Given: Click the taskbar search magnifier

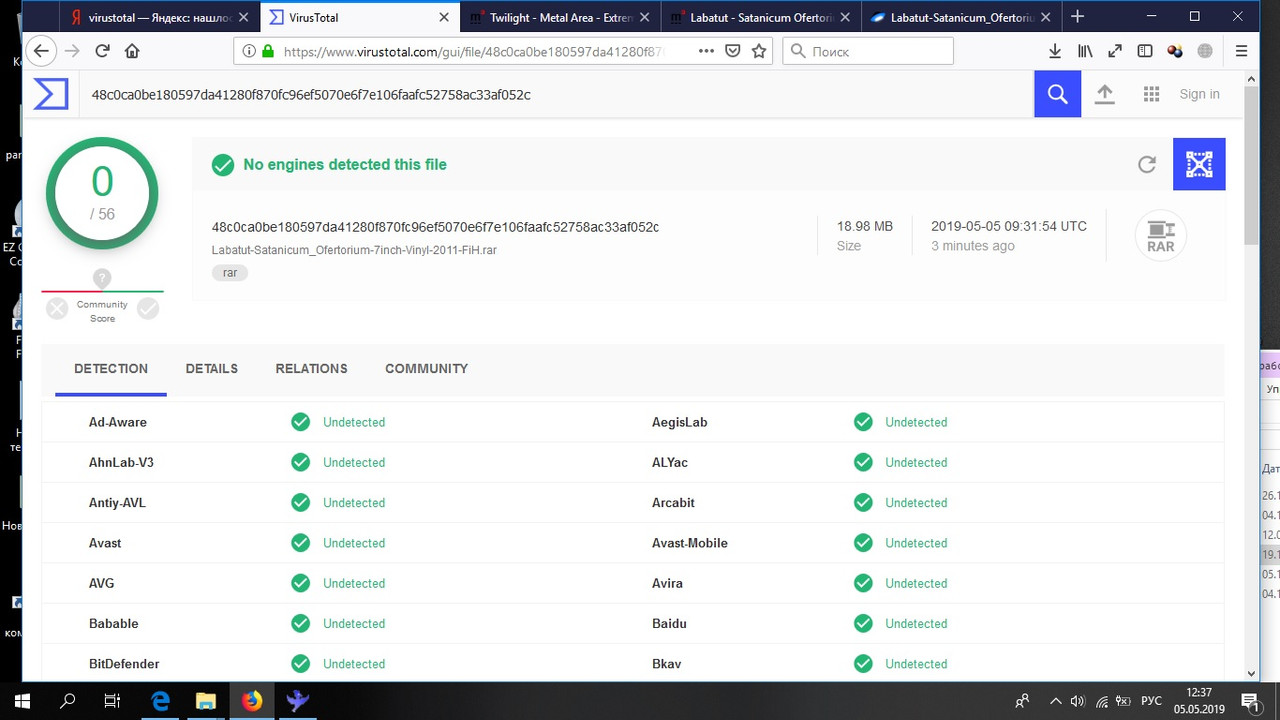Looking at the screenshot, I should point(68,701).
